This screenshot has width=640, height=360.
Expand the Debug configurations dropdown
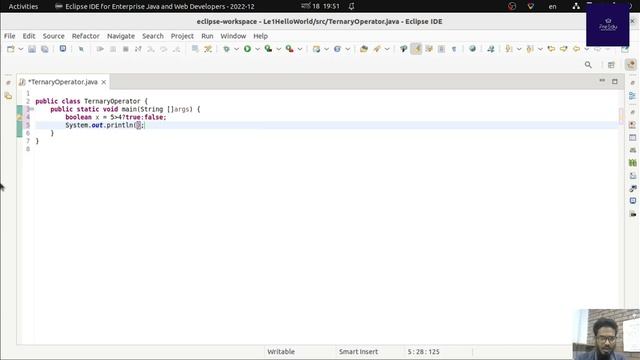[x=236, y=49]
